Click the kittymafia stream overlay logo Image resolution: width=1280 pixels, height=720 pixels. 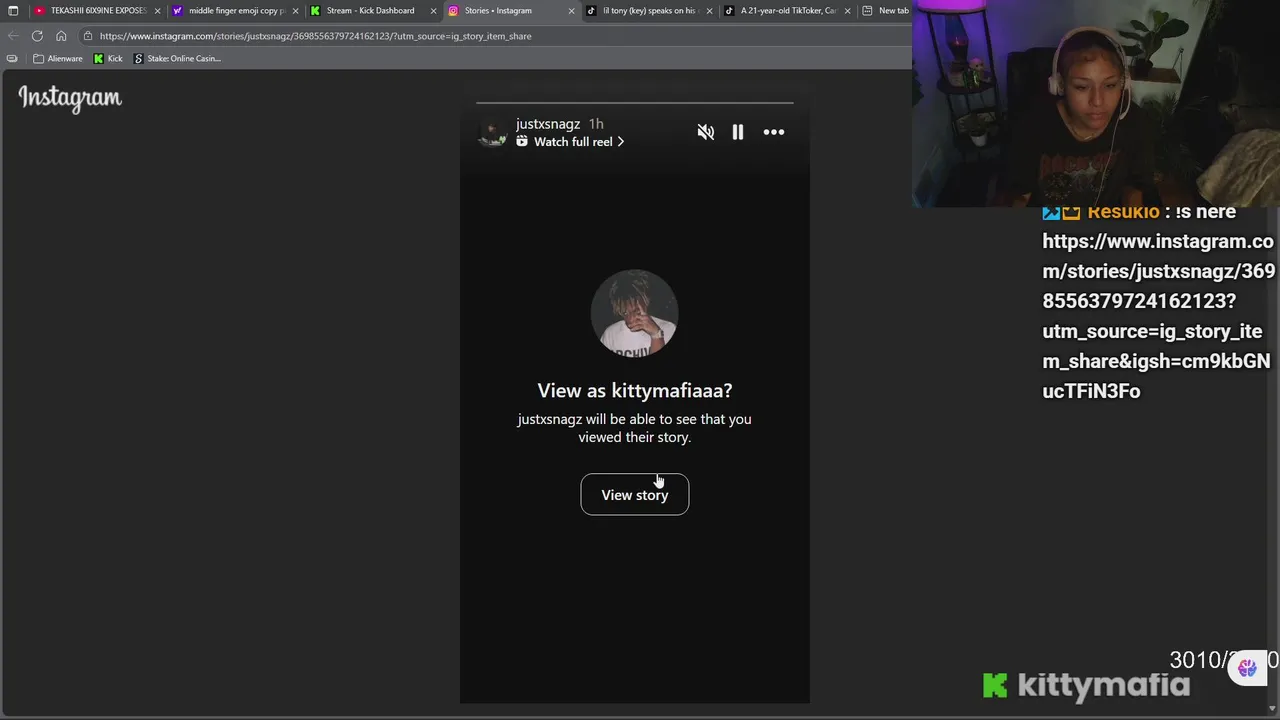click(x=1087, y=685)
